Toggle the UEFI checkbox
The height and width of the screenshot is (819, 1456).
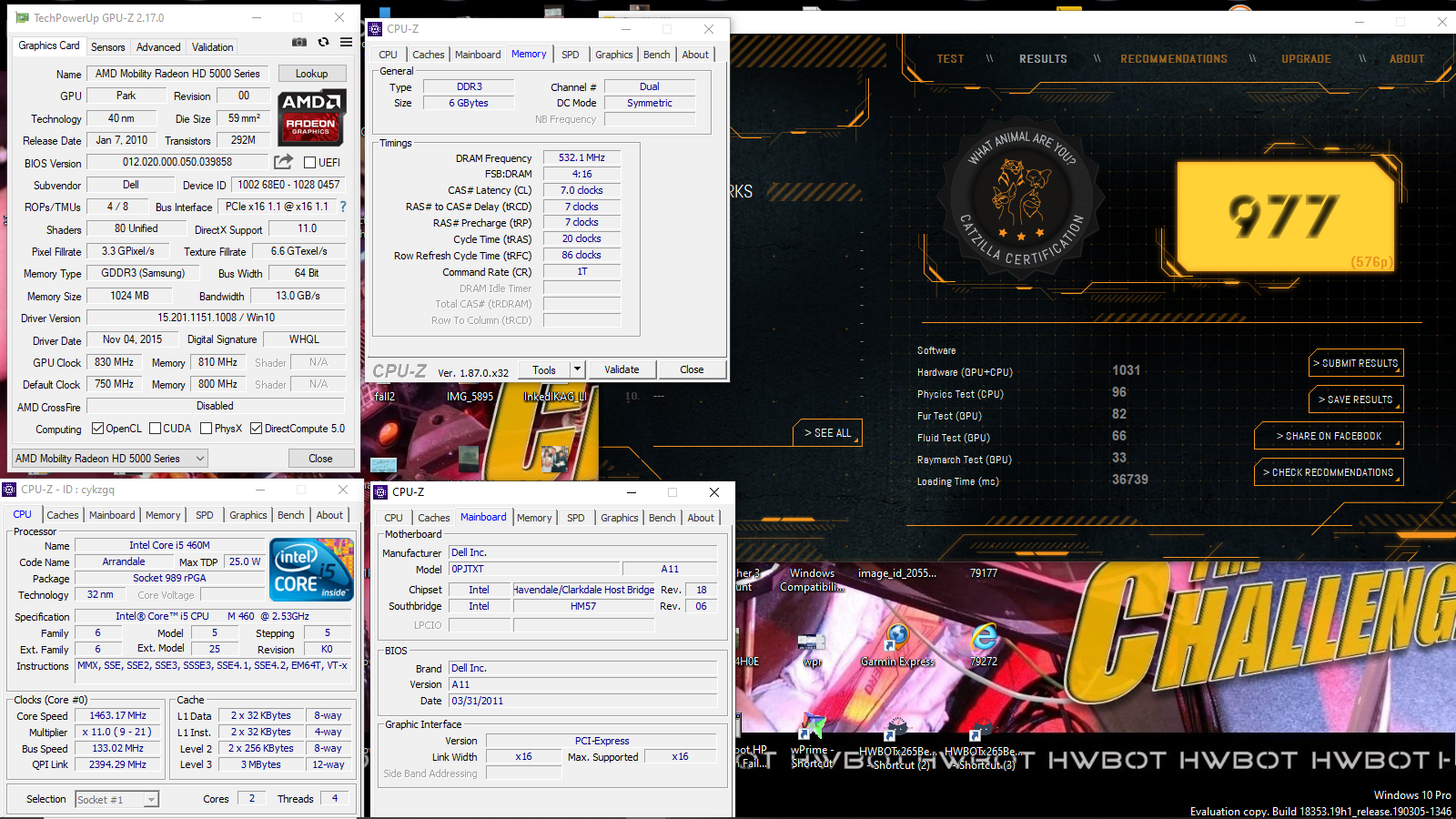[309, 163]
